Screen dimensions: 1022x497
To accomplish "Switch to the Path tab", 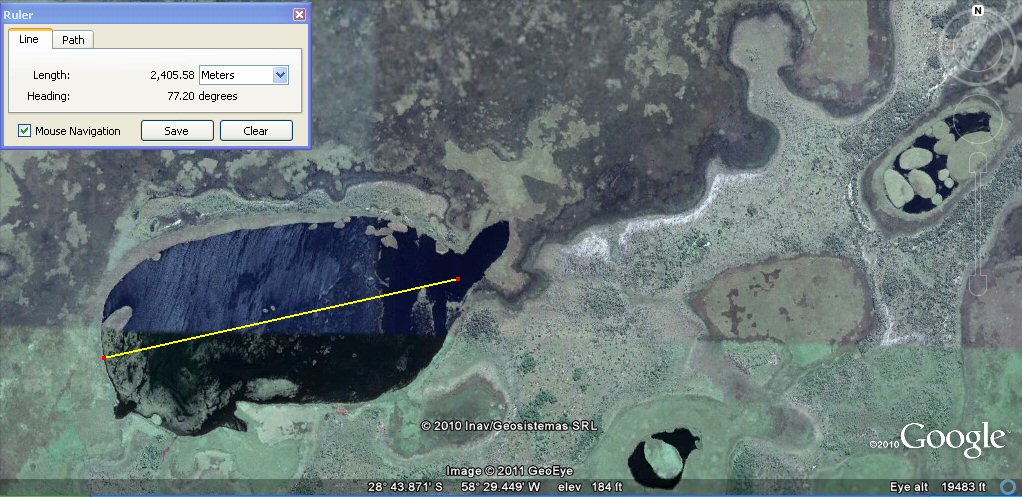I will pyautogui.click(x=73, y=40).
